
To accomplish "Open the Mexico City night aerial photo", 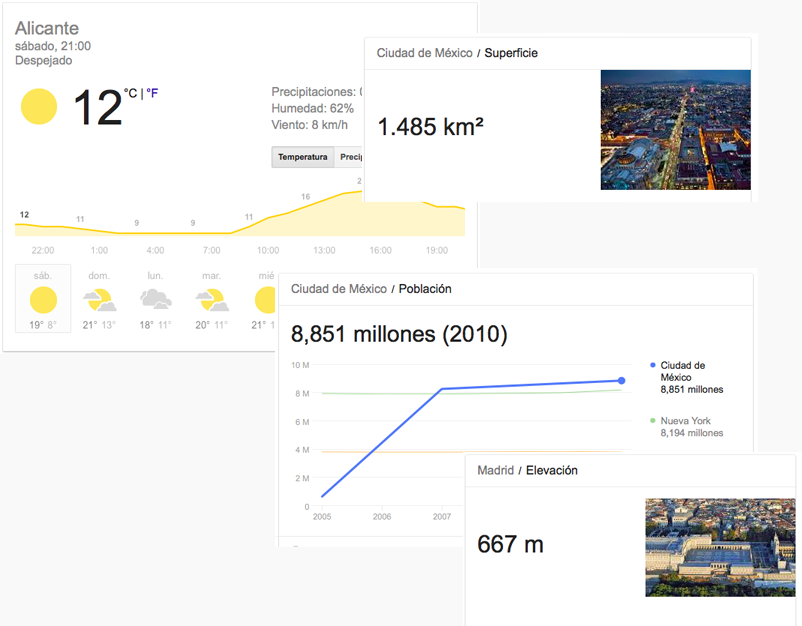I will [x=675, y=129].
